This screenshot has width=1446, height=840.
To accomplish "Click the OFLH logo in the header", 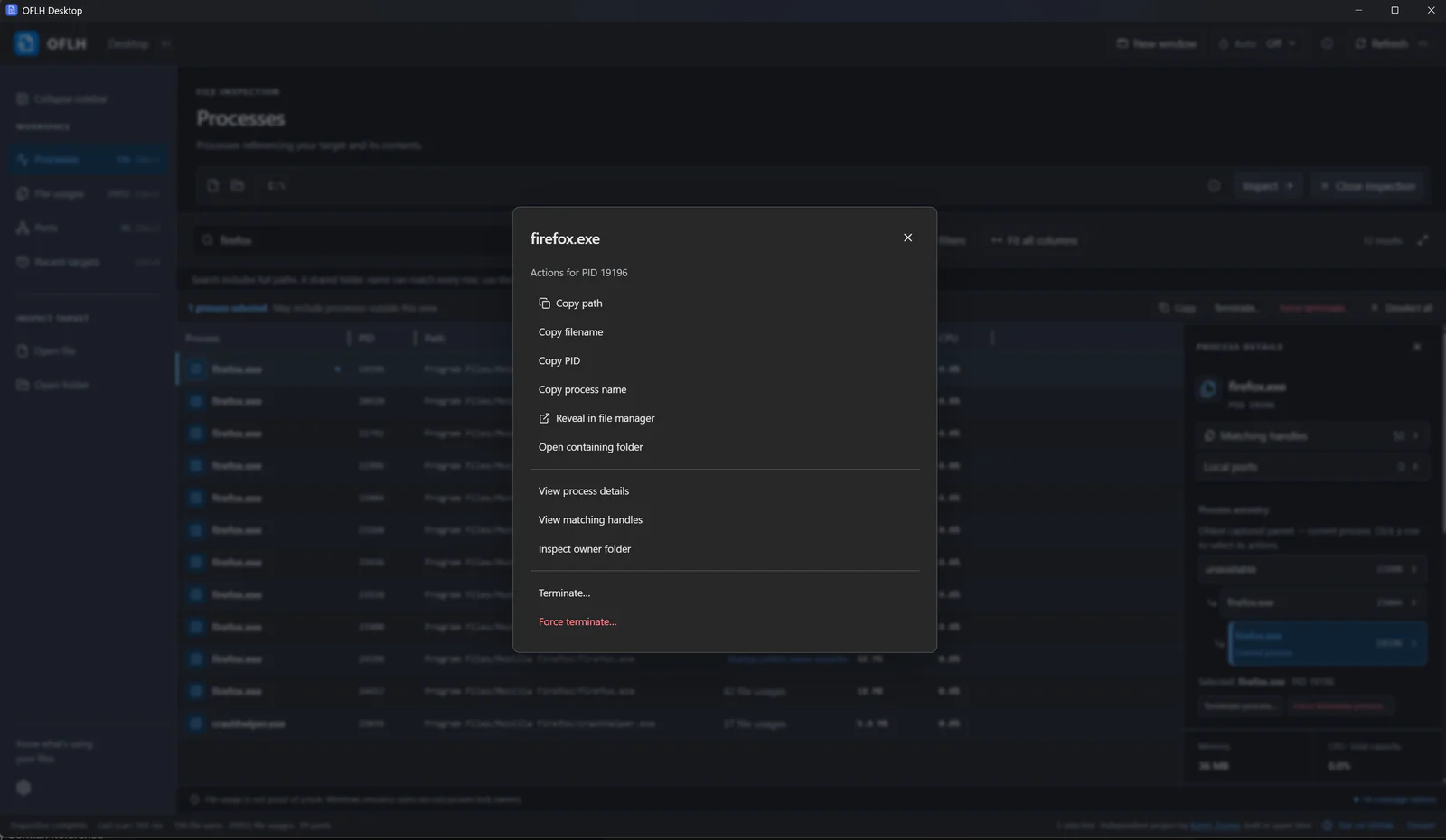I will [26, 43].
